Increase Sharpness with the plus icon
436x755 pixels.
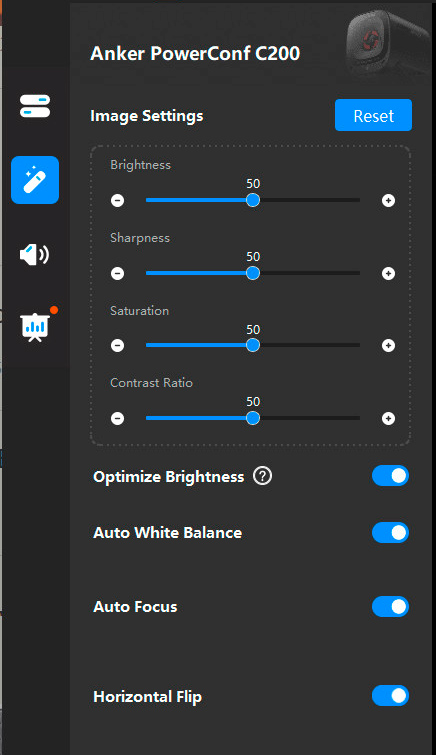click(388, 273)
